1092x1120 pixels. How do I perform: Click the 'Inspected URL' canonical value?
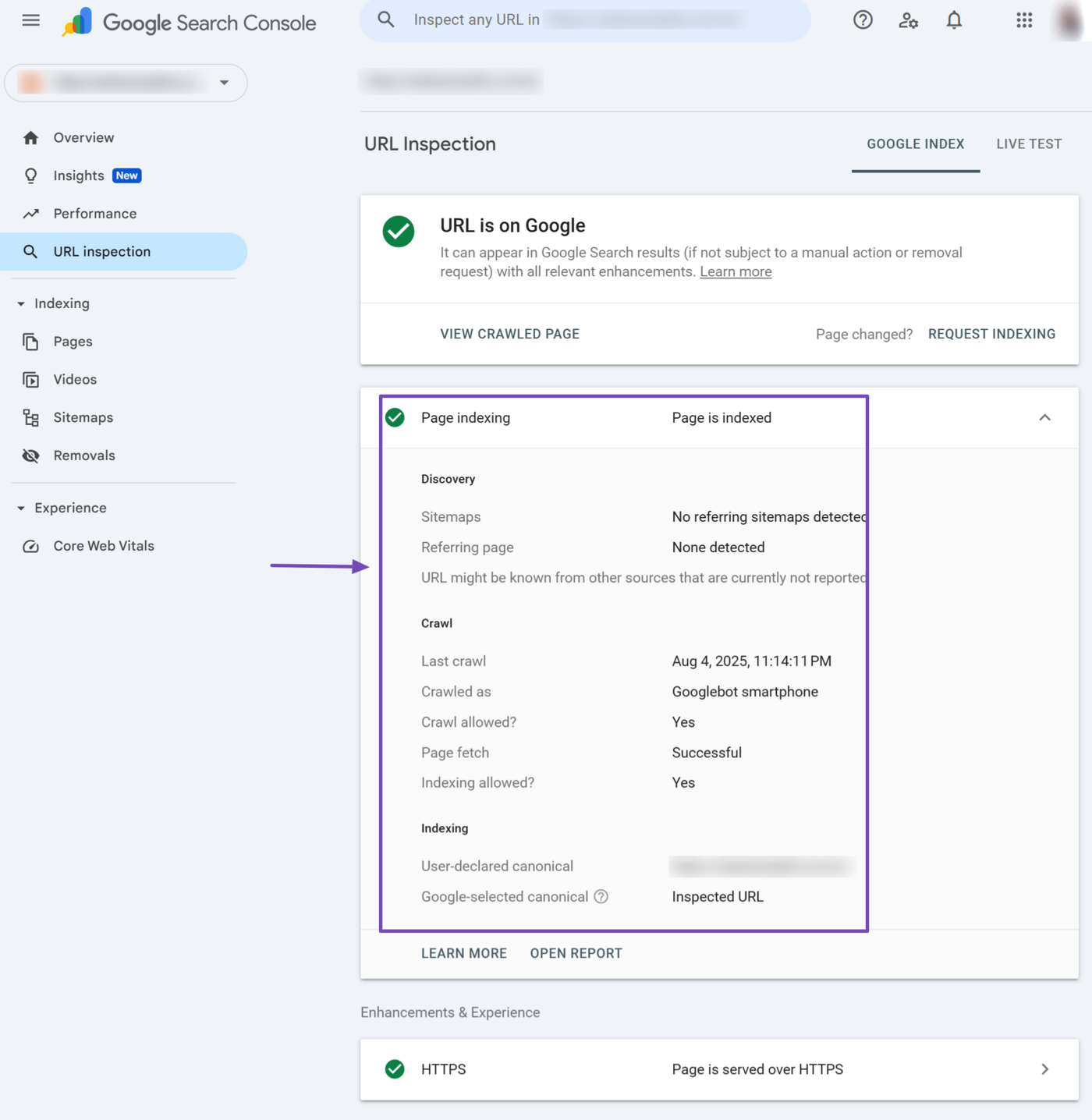(x=718, y=897)
